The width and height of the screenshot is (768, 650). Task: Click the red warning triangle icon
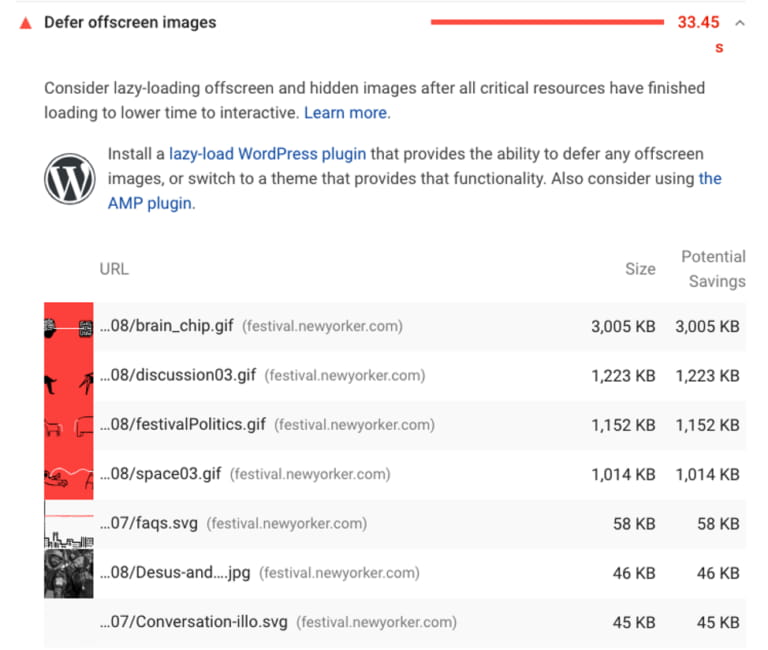click(x=25, y=23)
